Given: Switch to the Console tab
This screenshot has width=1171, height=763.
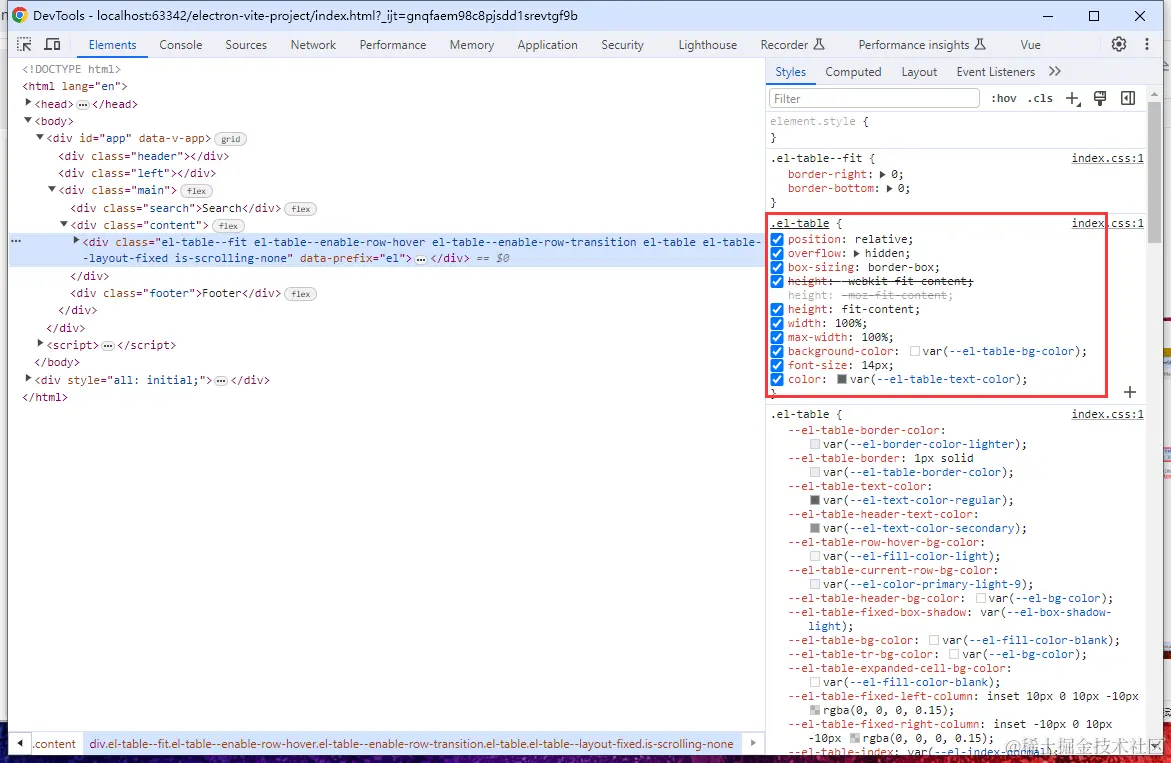Looking at the screenshot, I should tap(181, 45).
